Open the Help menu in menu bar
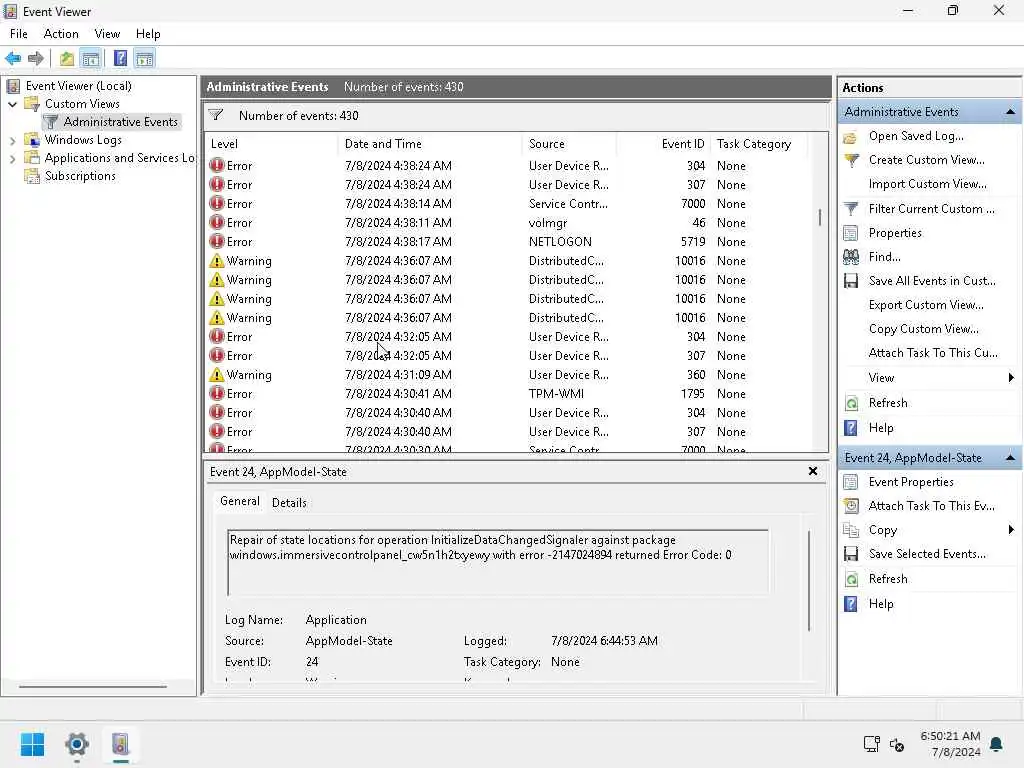Image resolution: width=1024 pixels, height=768 pixels. click(x=148, y=34)
